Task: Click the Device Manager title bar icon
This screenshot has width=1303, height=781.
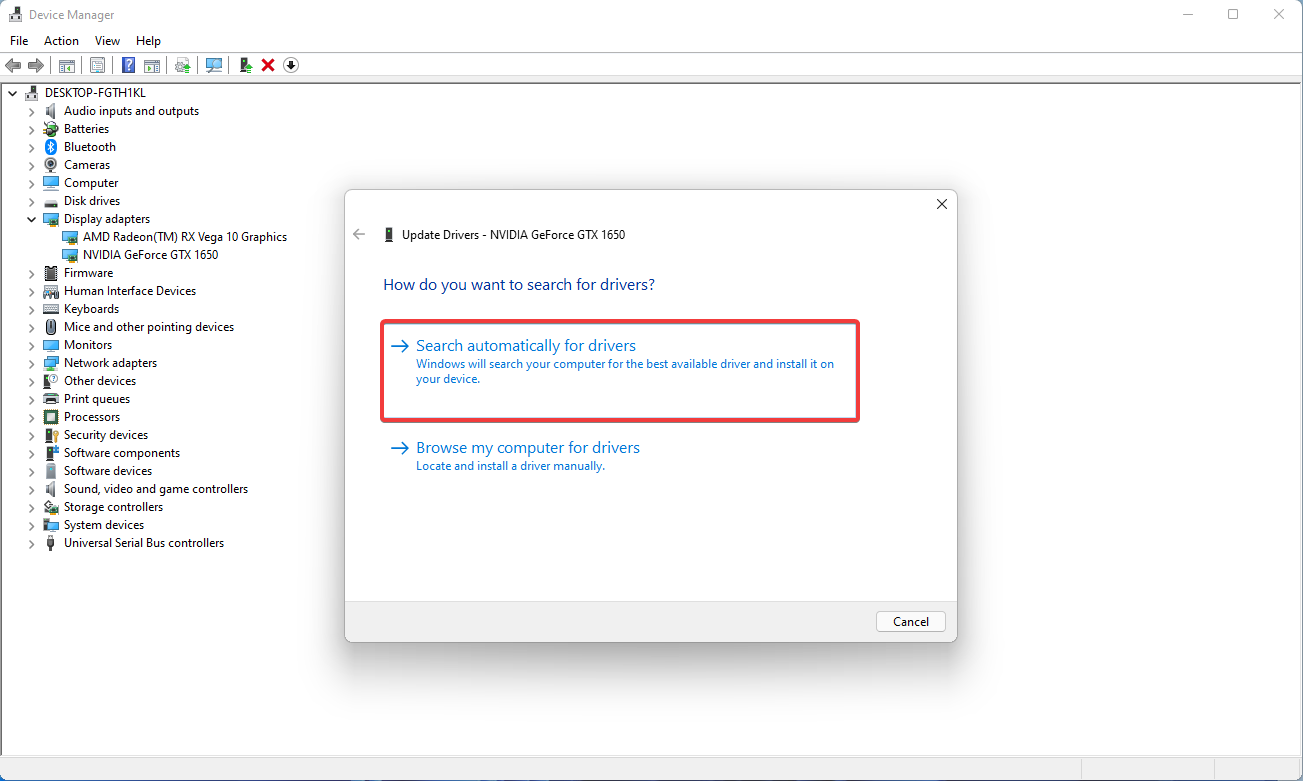Action: (16, 15)
